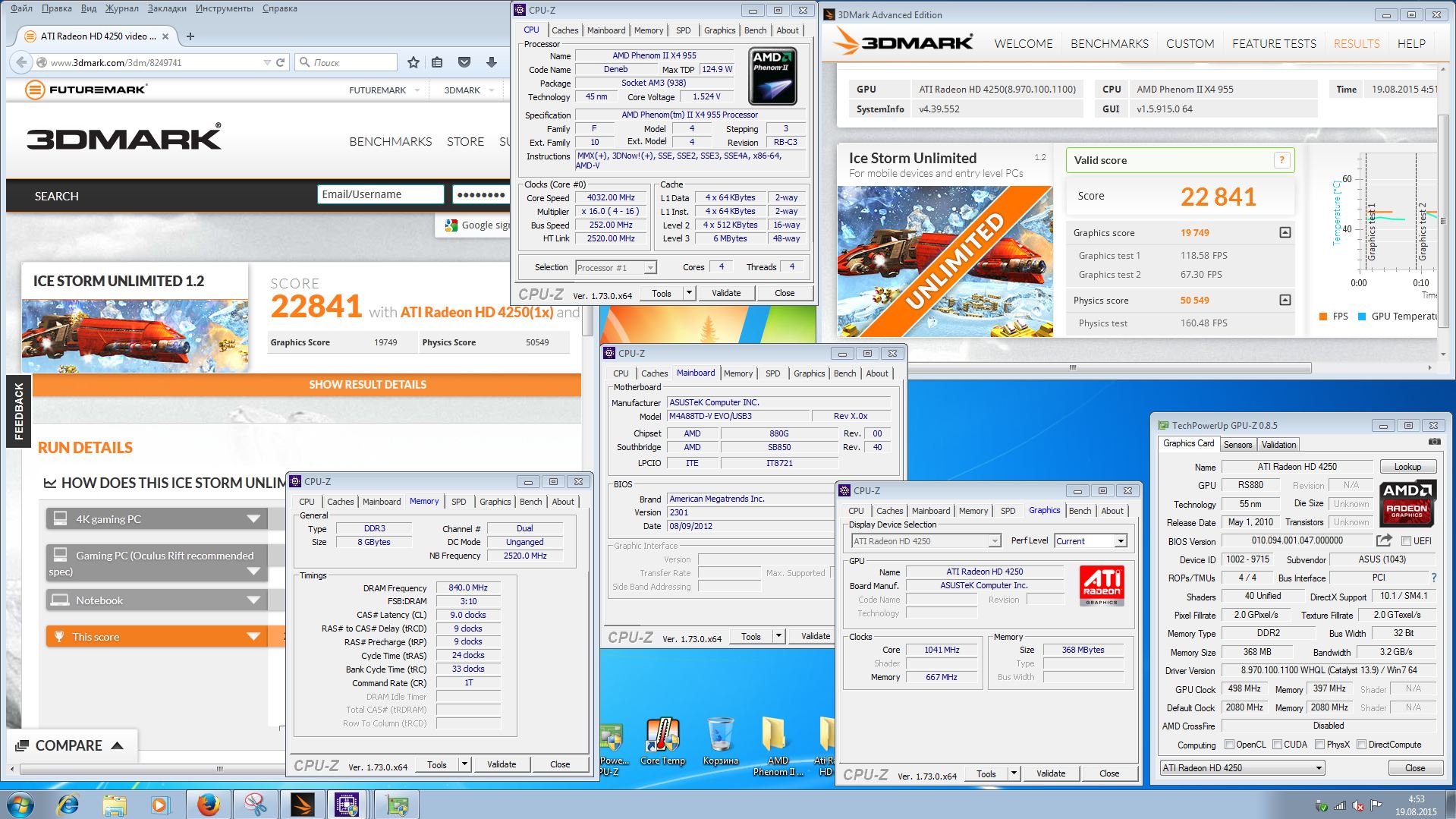This screenshot has width=1456, height=819.
Task: Bookmark page with the star icon
Action: [x=413, y=62]
